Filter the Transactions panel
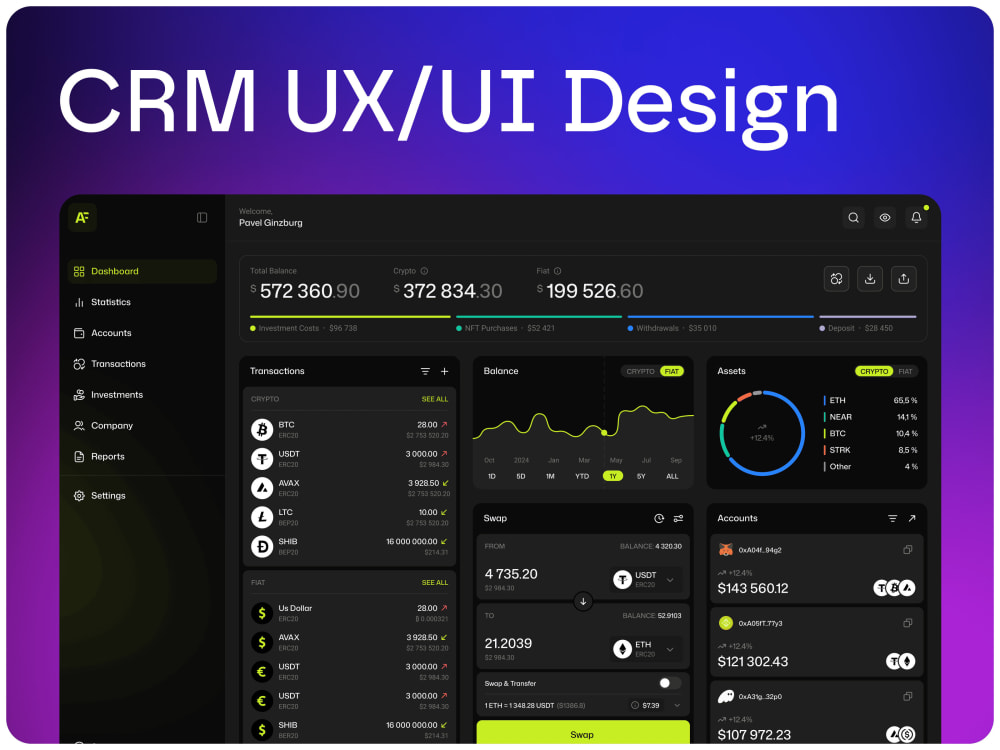This screenshot has width=1000, height=750. [425, 371]
